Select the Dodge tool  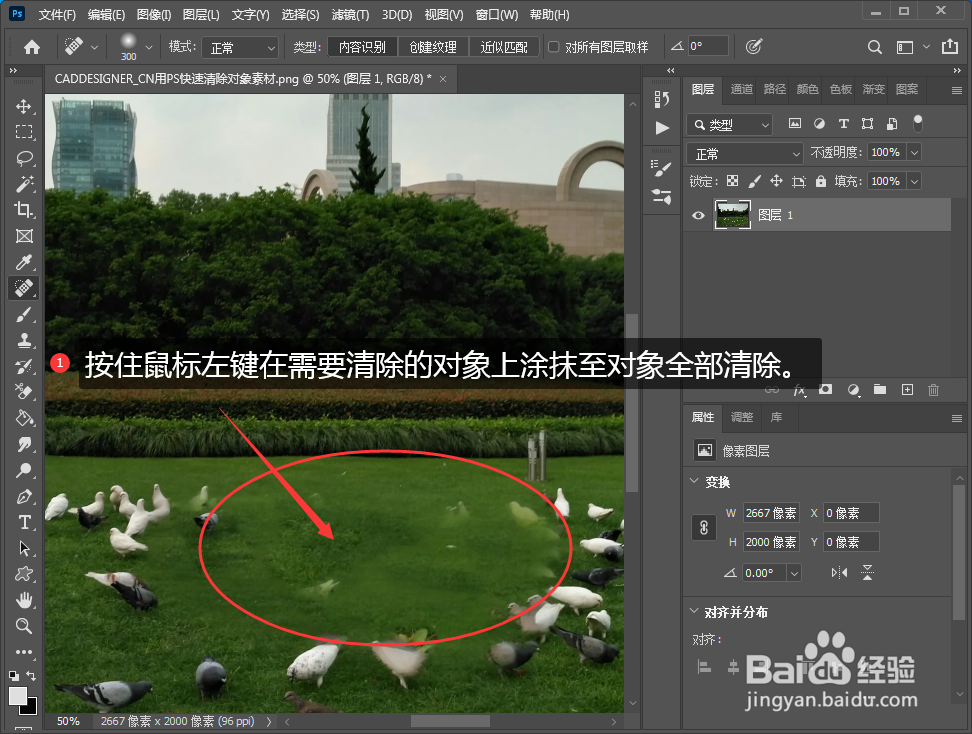coord(24,471)
